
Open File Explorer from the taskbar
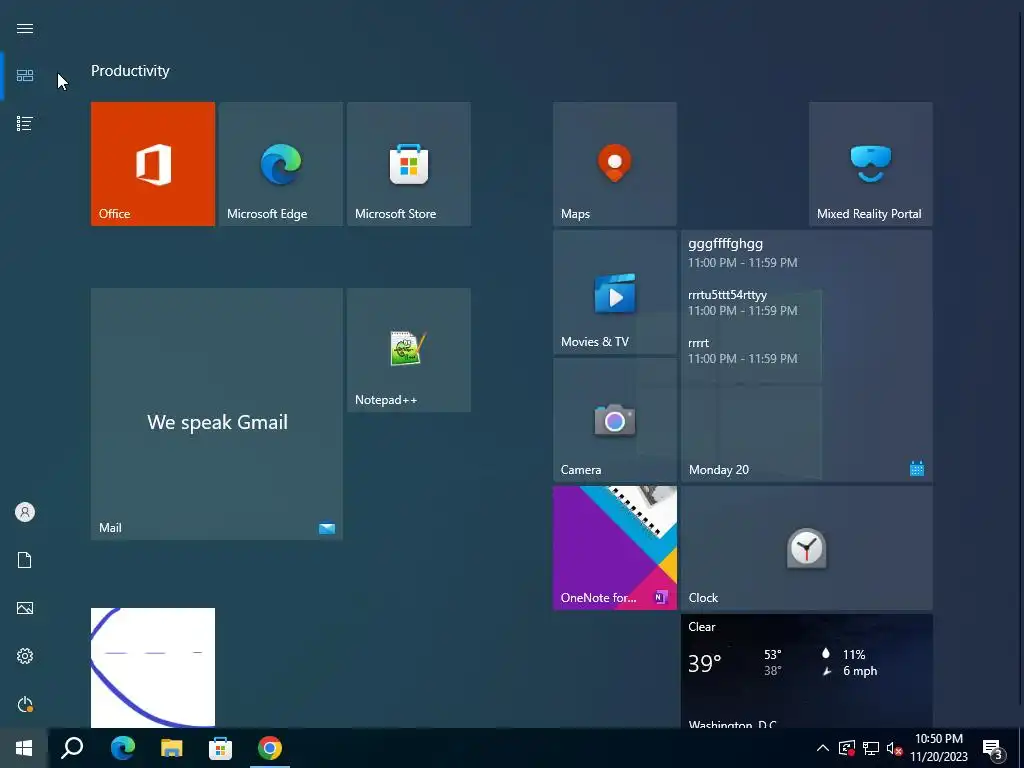pyautogui.click(x=172, y=748)
